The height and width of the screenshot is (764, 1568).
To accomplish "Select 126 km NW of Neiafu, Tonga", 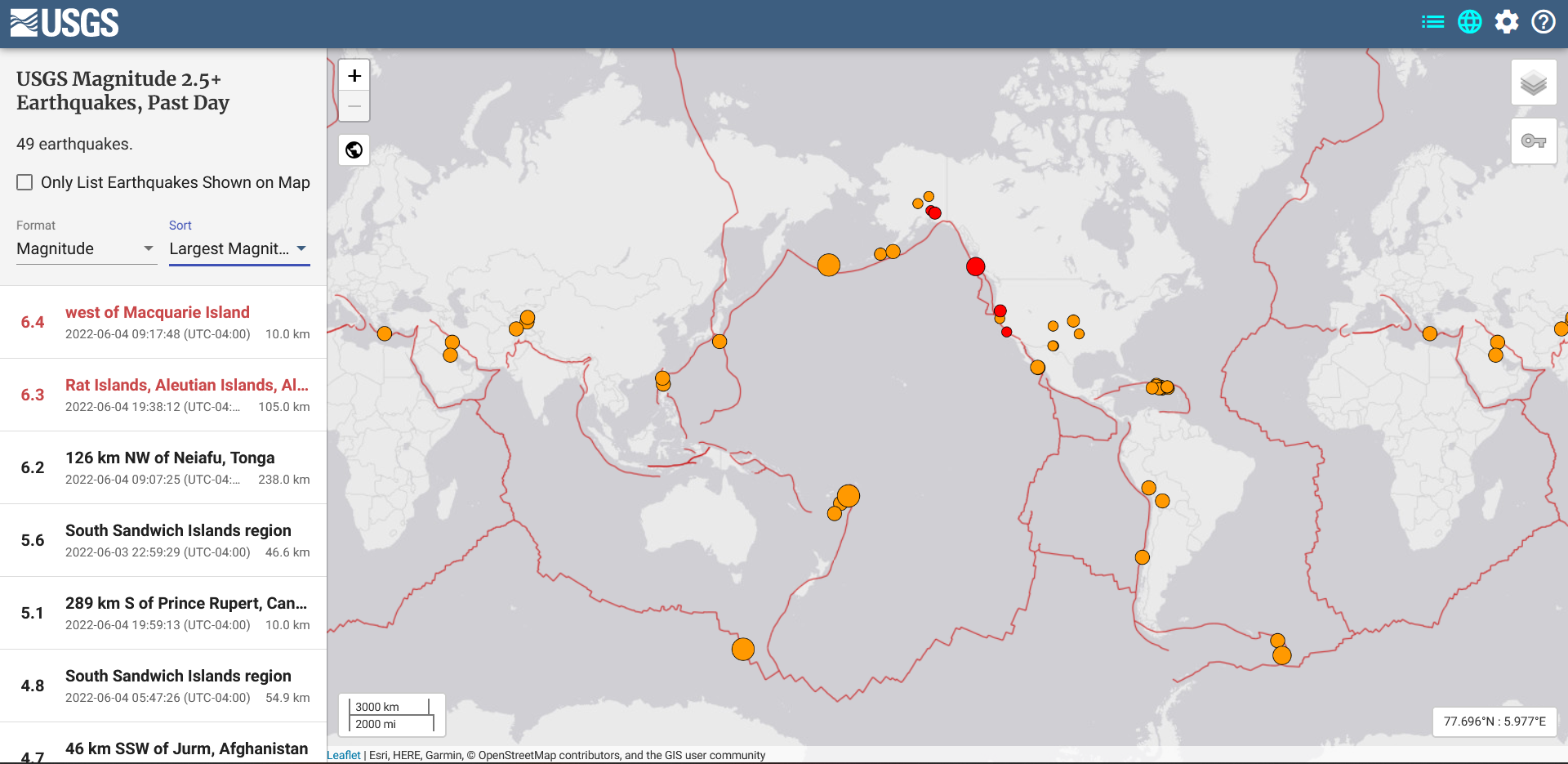I will tap(163, 467).
